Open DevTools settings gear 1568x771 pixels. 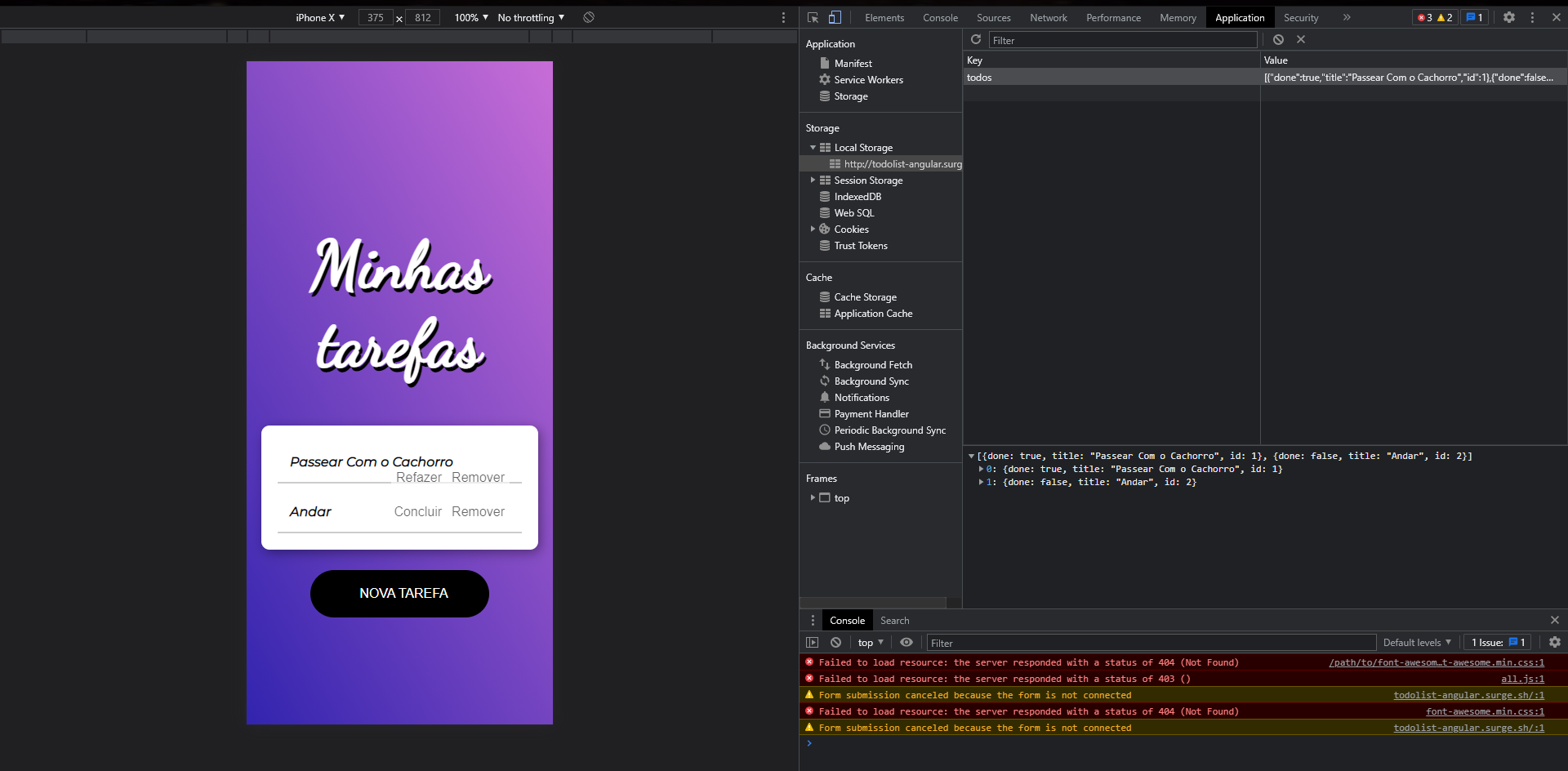coord(1509,17)
